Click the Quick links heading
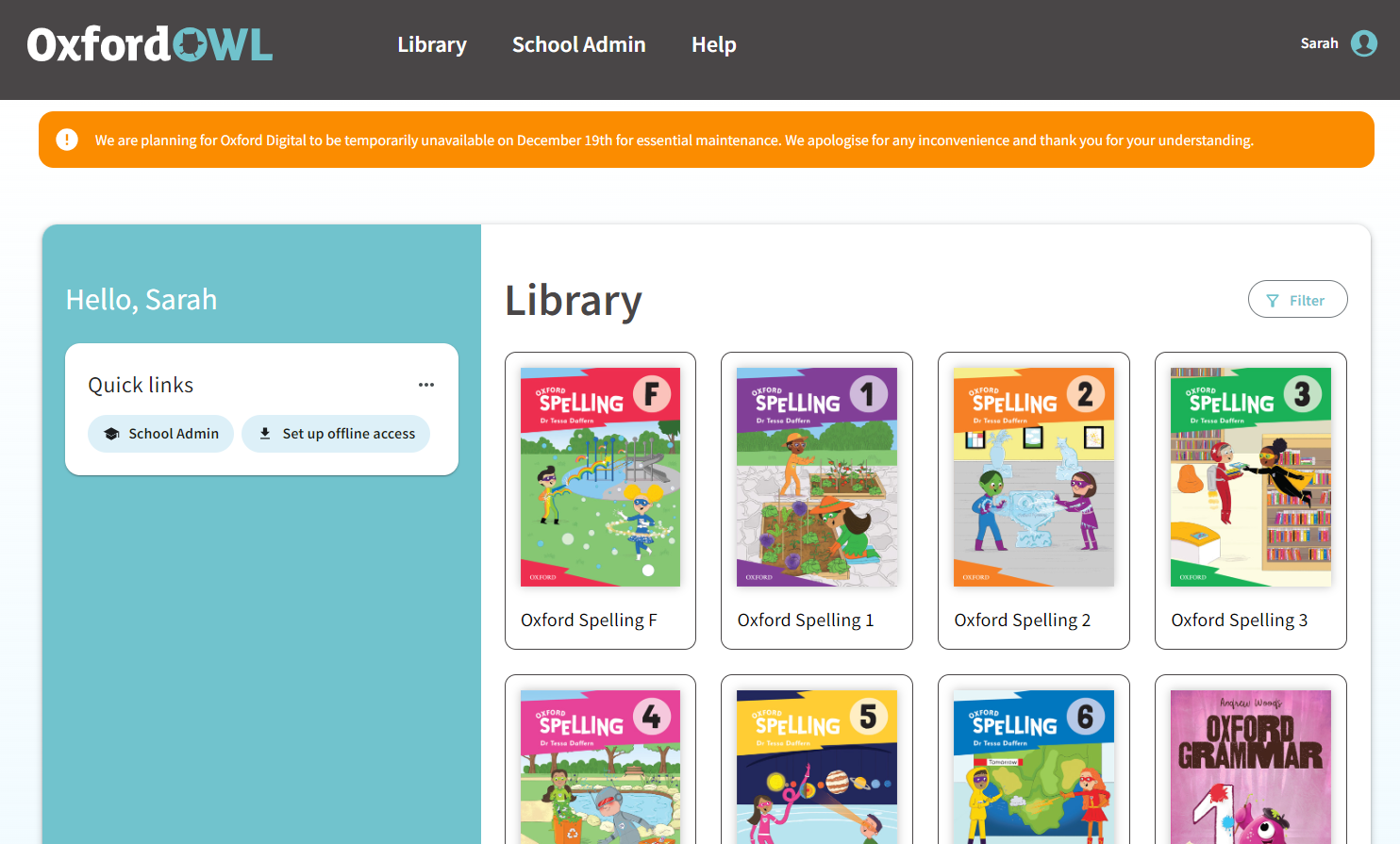Image resolution: width=1400 pixels, height=844 pixels. (x=141, y=385)
